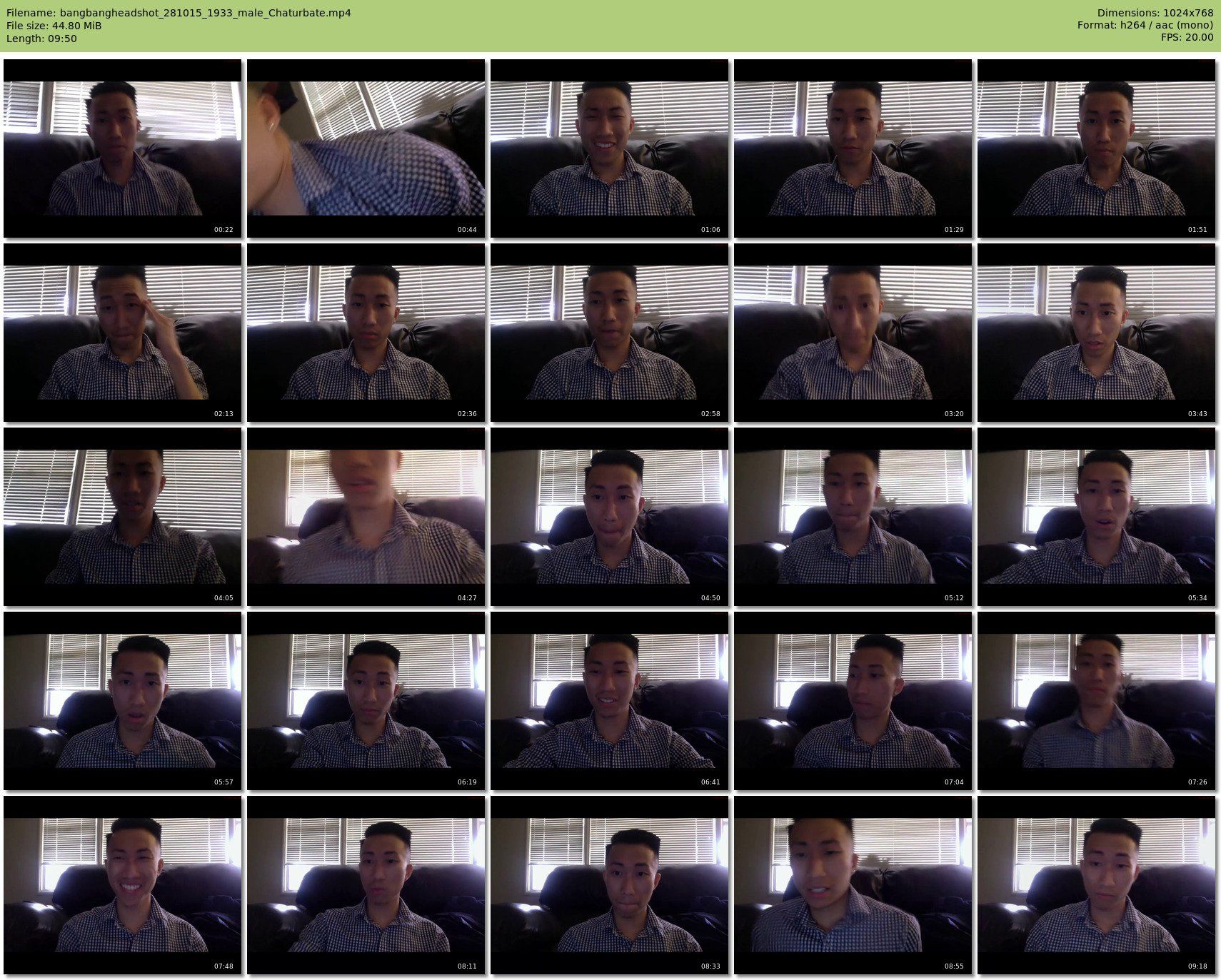Pick the thumbnail marked 04:50

tap(610, 517)
